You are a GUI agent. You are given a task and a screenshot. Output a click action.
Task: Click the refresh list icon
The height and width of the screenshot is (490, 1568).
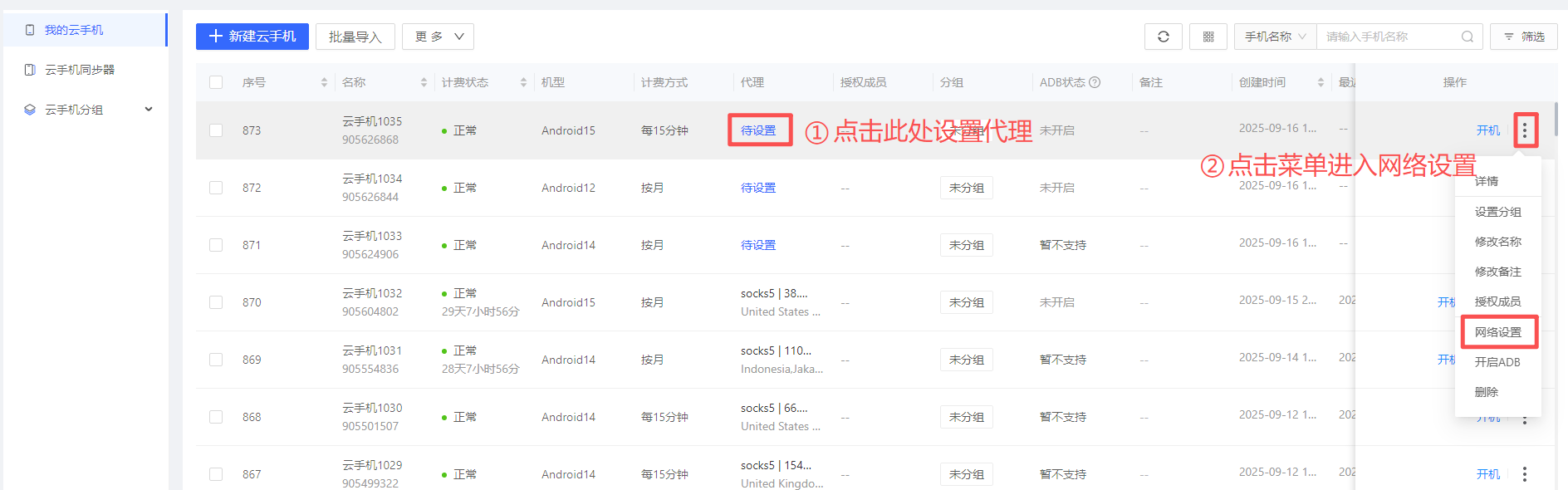tap(1163, 37)
